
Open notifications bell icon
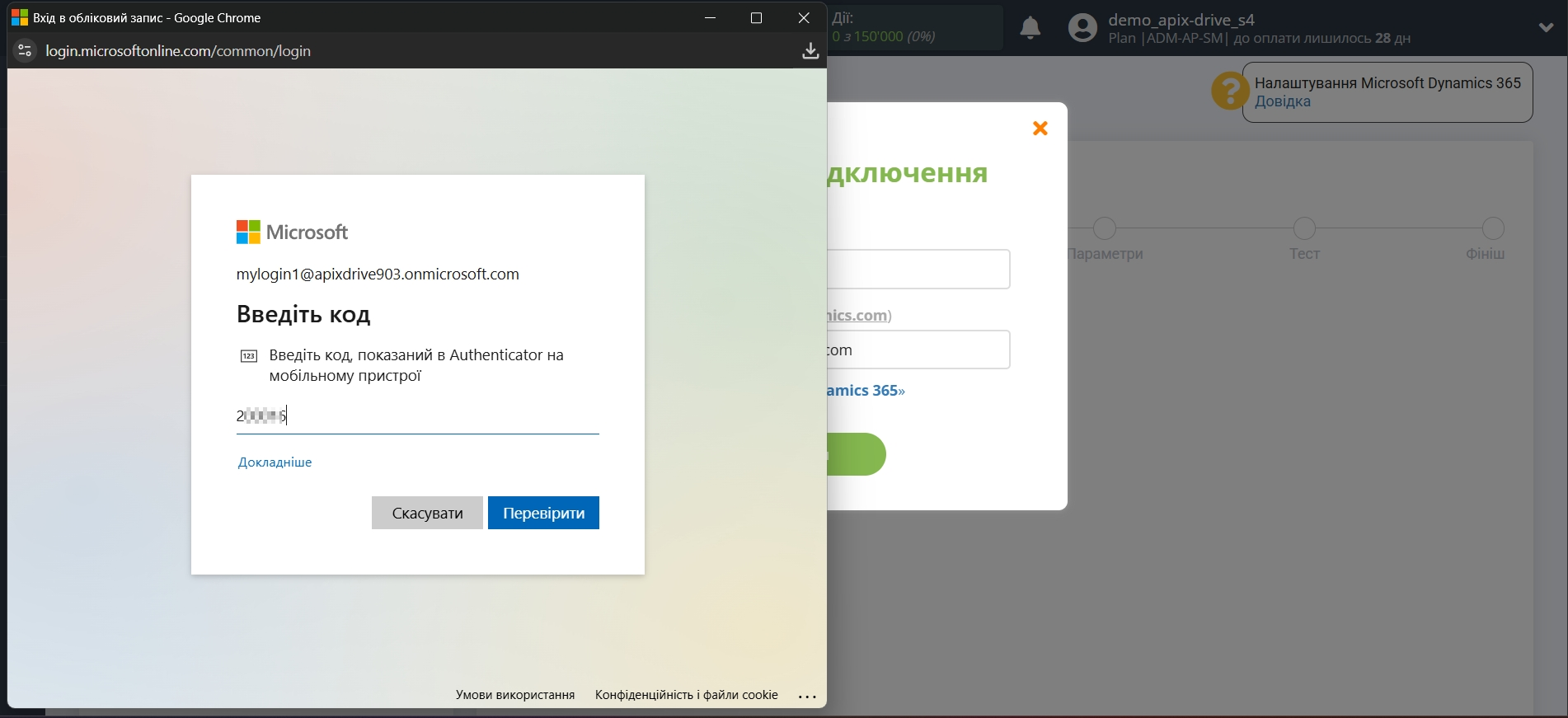point(1030,28)
